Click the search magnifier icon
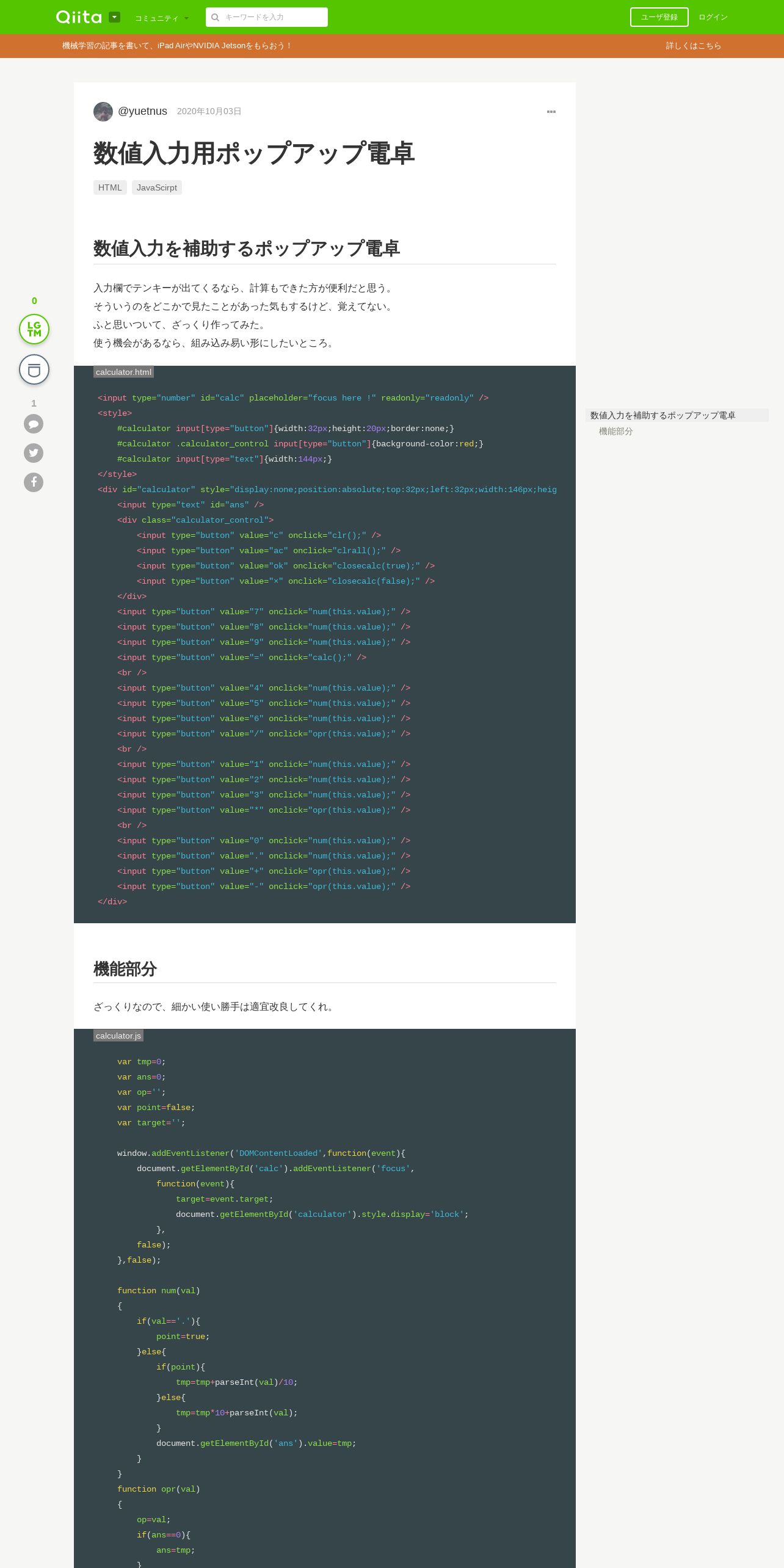The image size is (784, 1568). (x=215, y=17)
